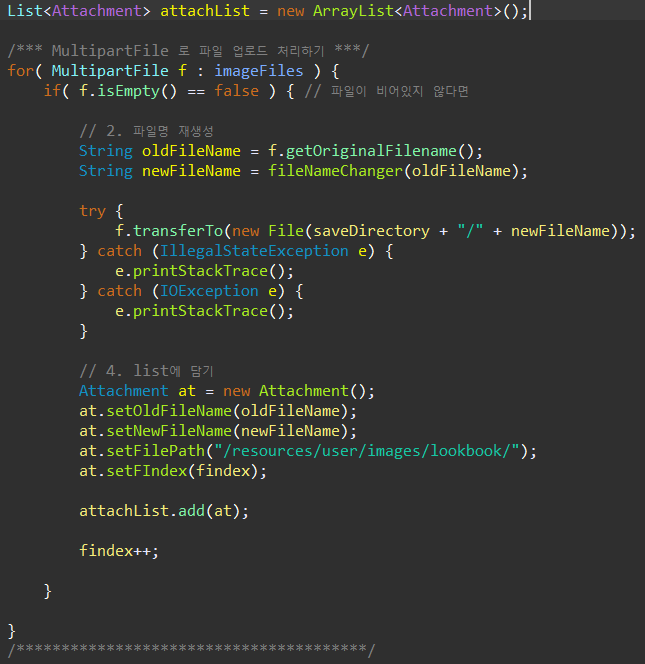Click the first e.printStackTrace() line

(205, 271)
